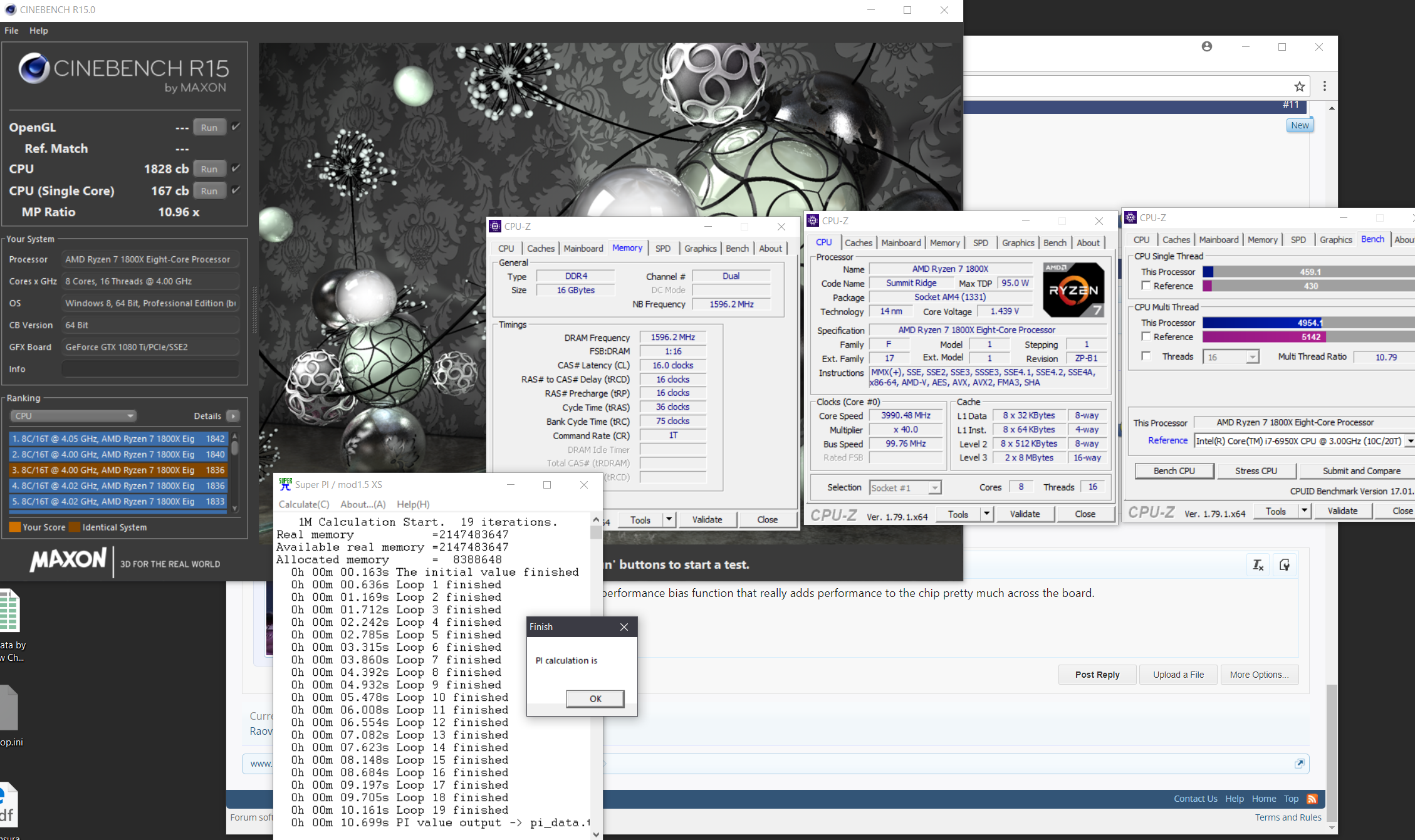Open Graphics tab in CPU window
The image size is (1415, 840).
(x=1018, y=243)
